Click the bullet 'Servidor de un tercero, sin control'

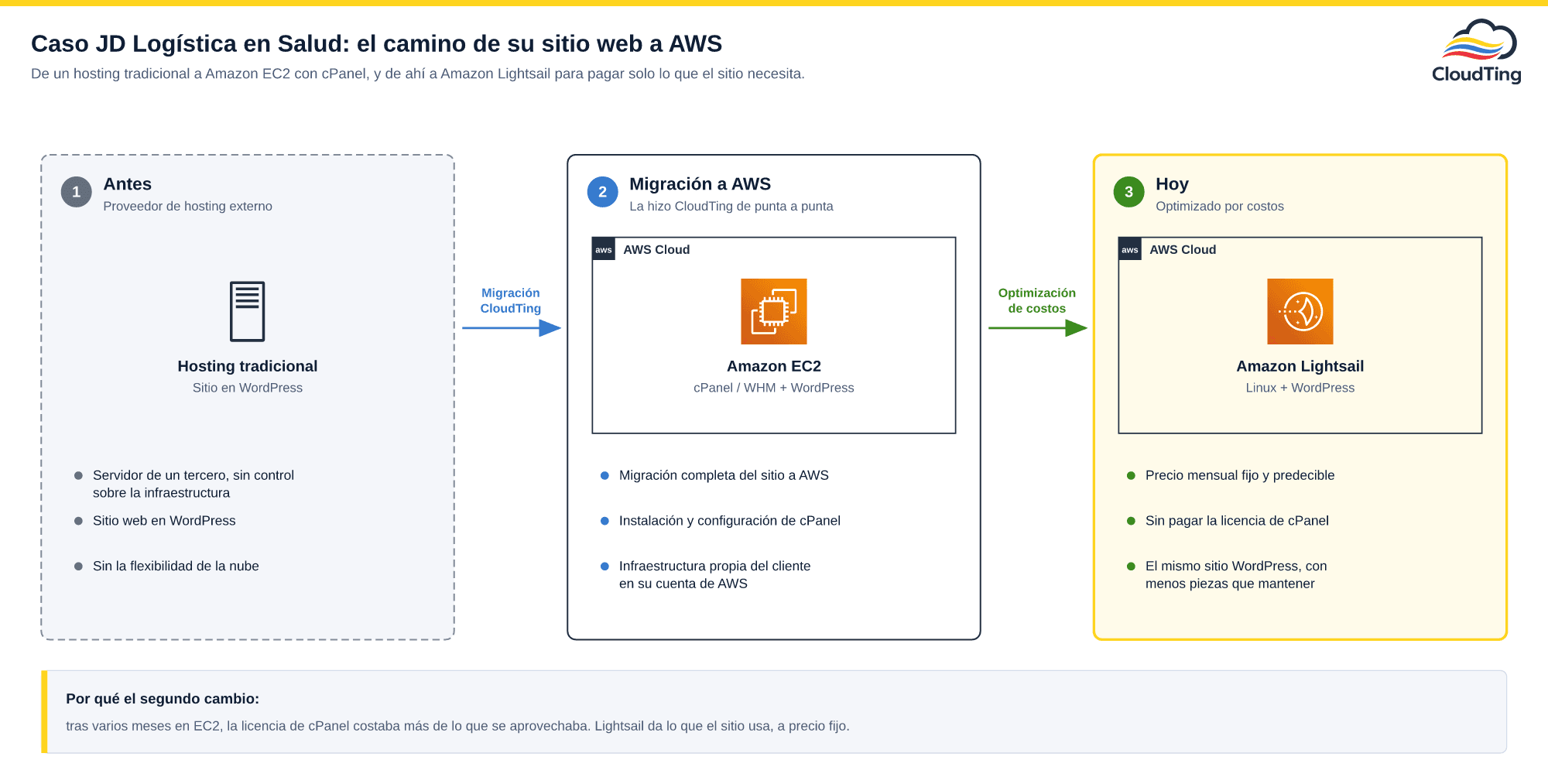193,484
